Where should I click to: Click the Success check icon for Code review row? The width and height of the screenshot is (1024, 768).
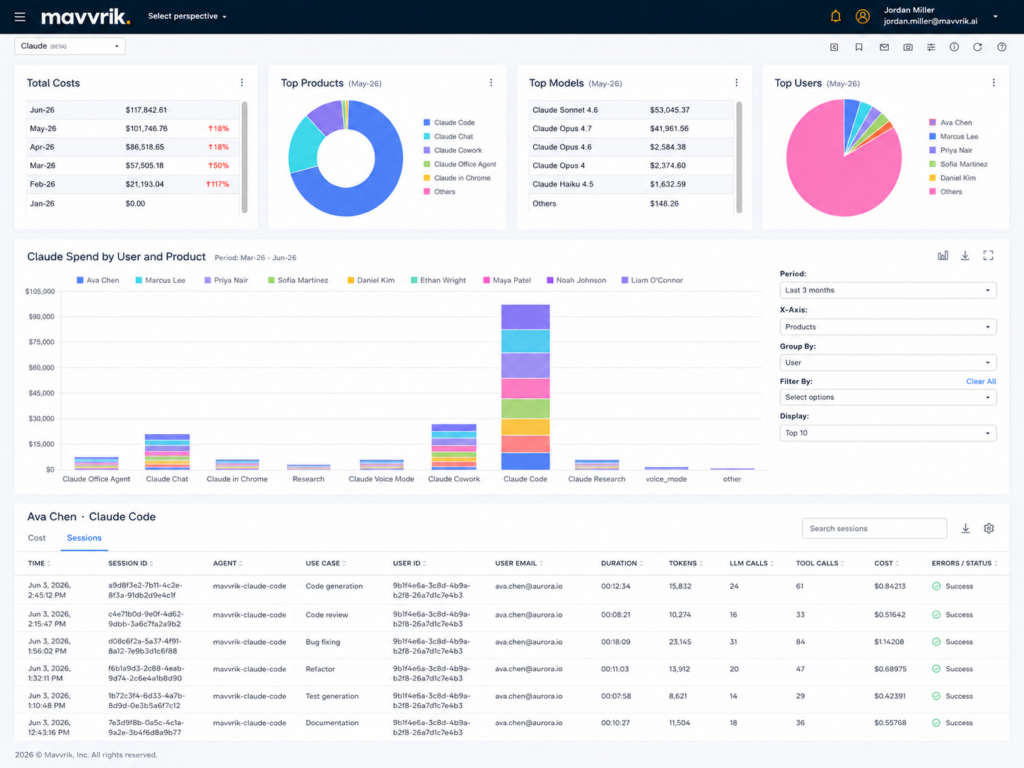936,615
